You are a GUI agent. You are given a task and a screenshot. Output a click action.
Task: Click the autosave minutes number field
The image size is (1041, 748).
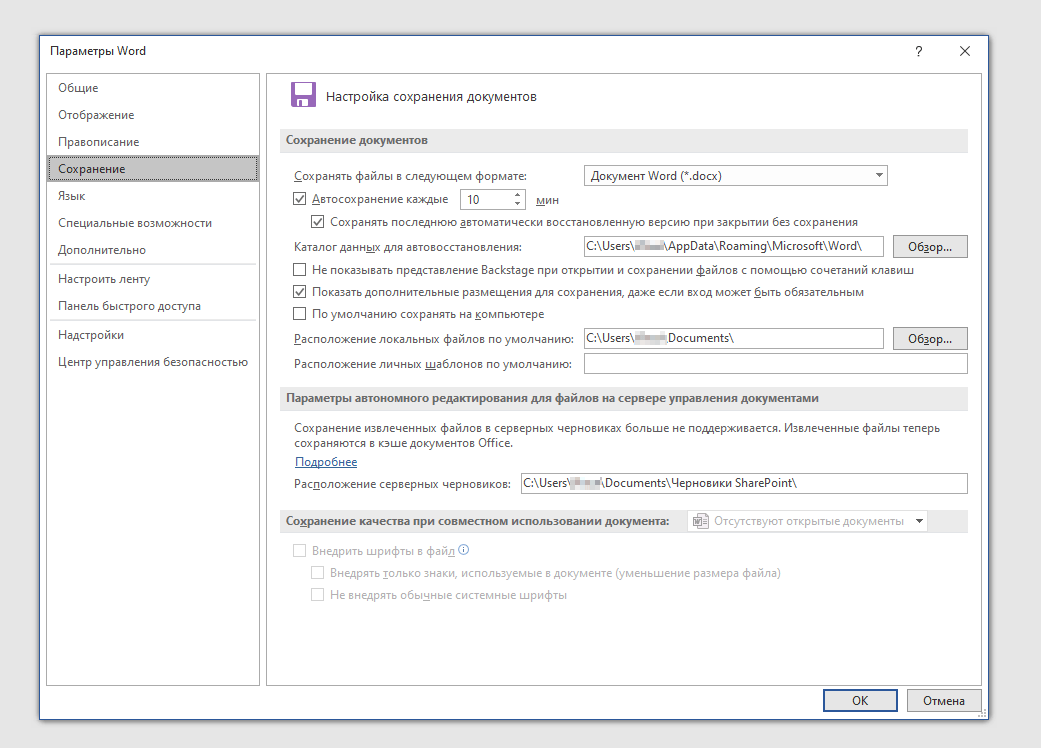click(x=486, y=199)
